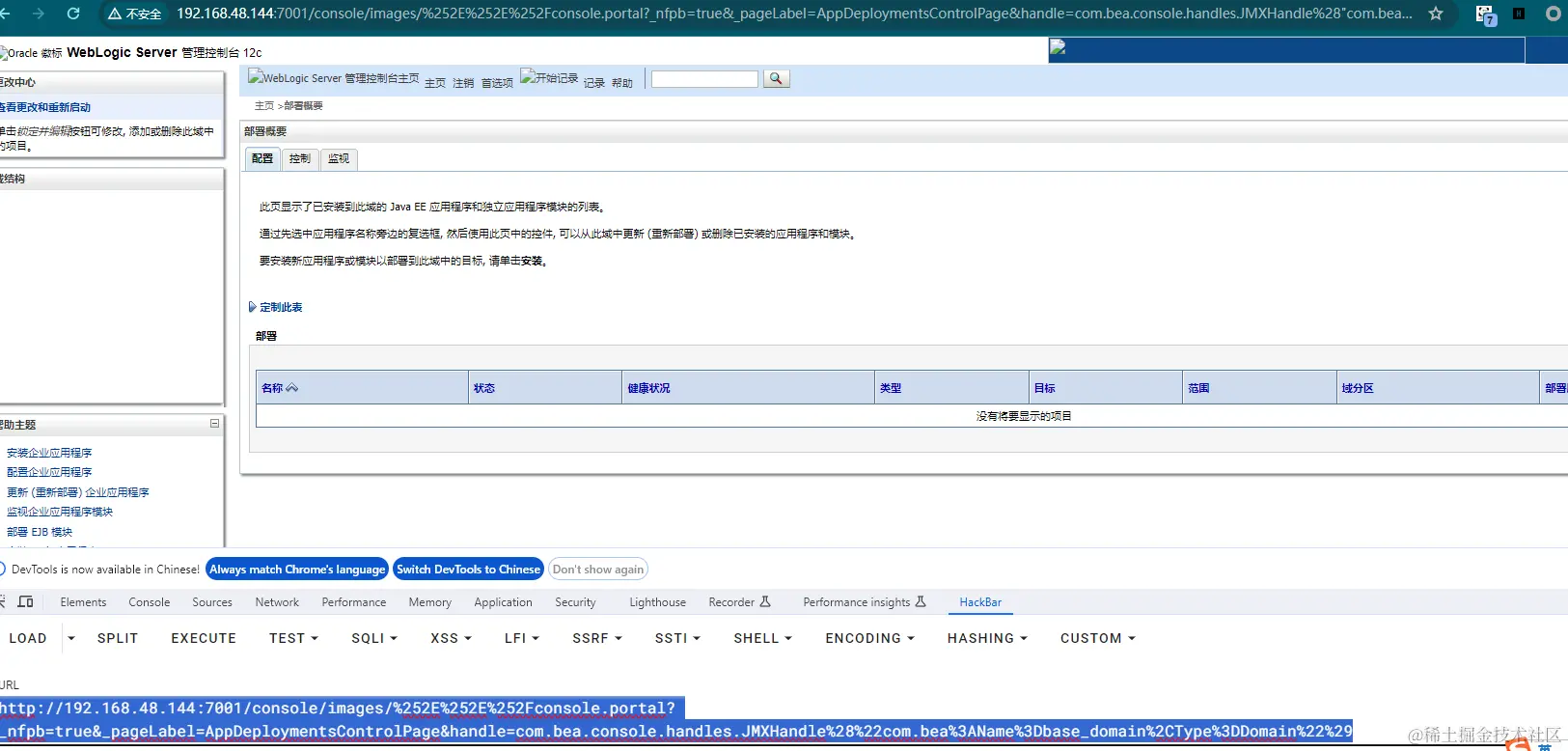The width and height of the screenshot is (1568, 751).
Task: Toggle the DevTools device toolbar icon
Action: pos(26,601)
